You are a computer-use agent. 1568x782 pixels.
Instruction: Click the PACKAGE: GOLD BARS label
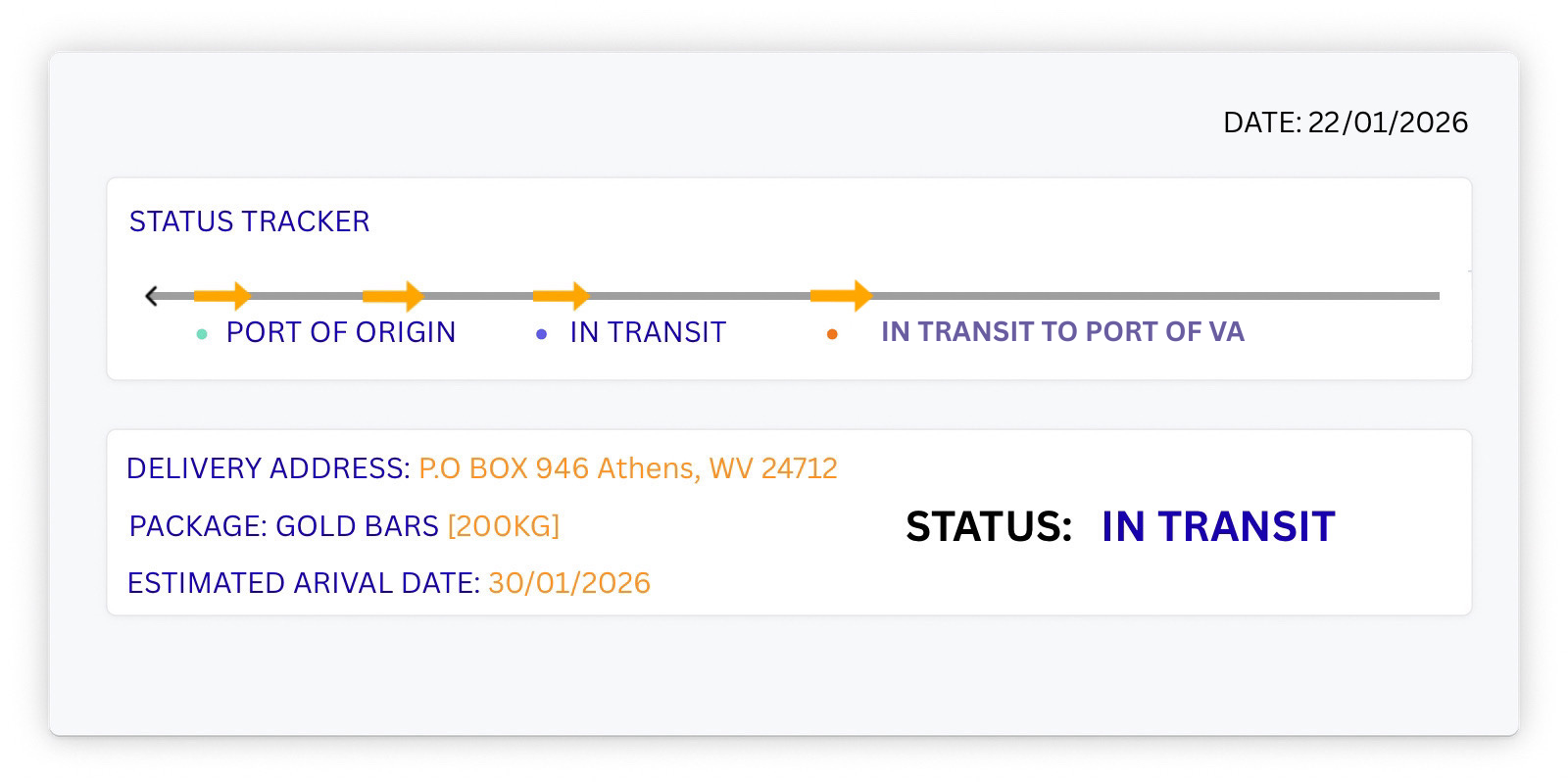coord(283,526)
